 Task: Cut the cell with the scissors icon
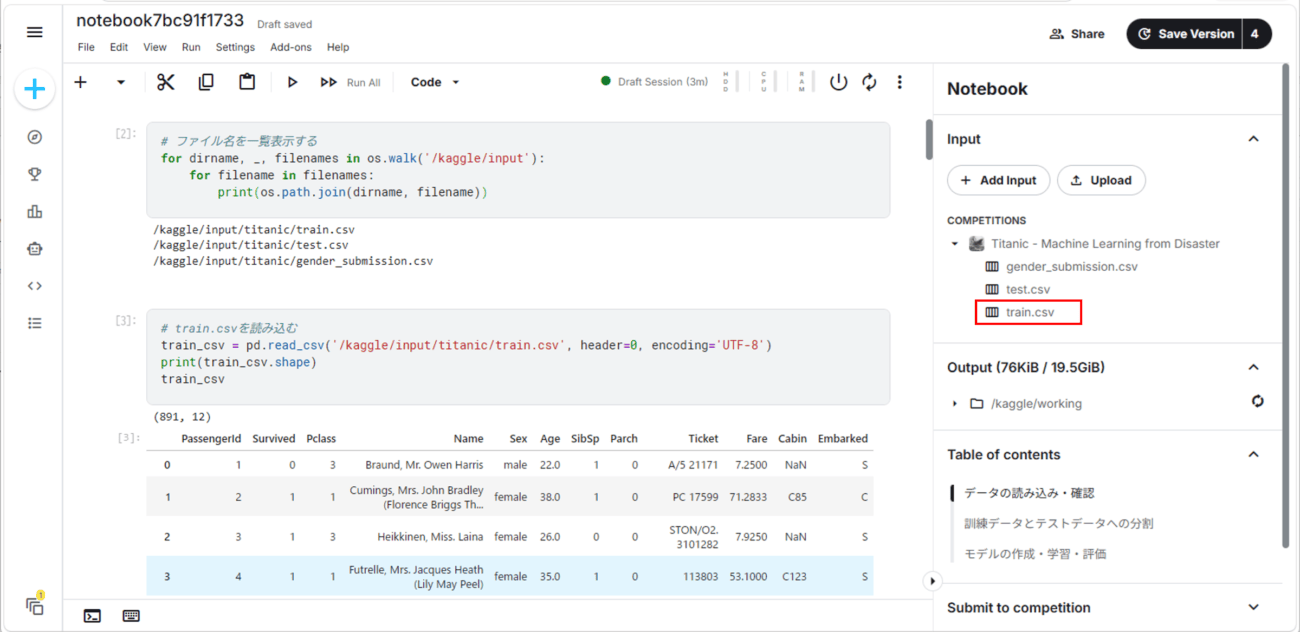tap(166, 82)
